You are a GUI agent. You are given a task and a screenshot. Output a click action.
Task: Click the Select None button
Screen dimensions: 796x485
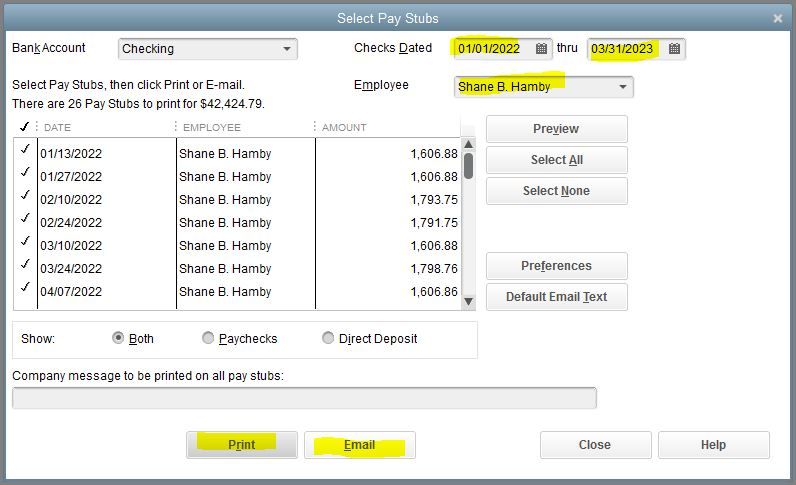click(x=556, y=191)
